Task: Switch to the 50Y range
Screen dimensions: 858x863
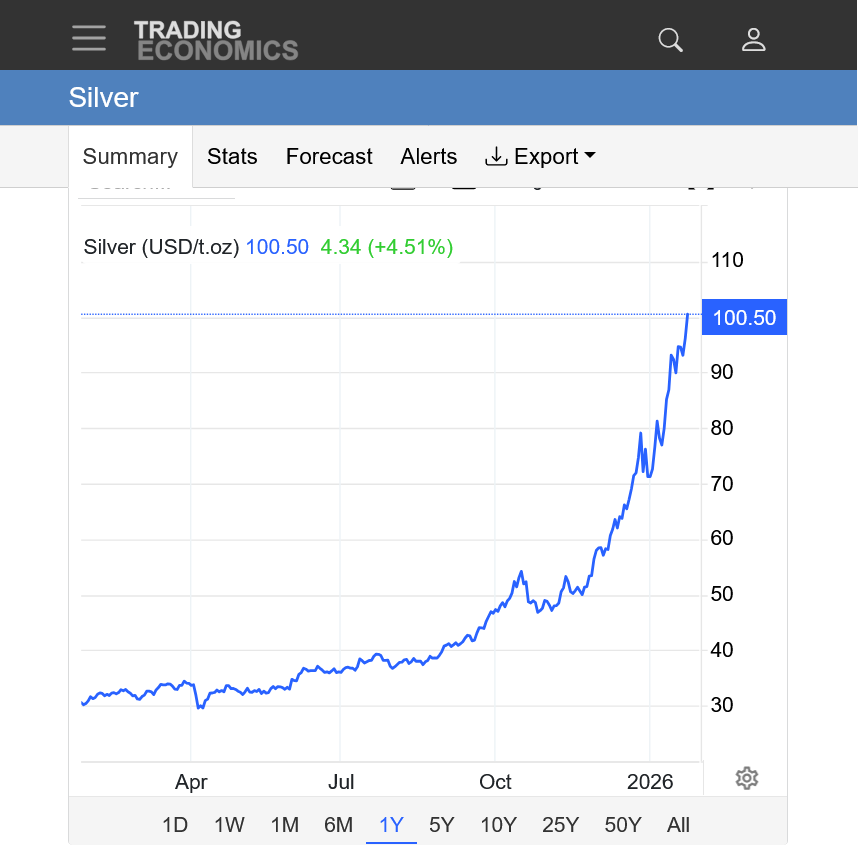Action: 623,825
